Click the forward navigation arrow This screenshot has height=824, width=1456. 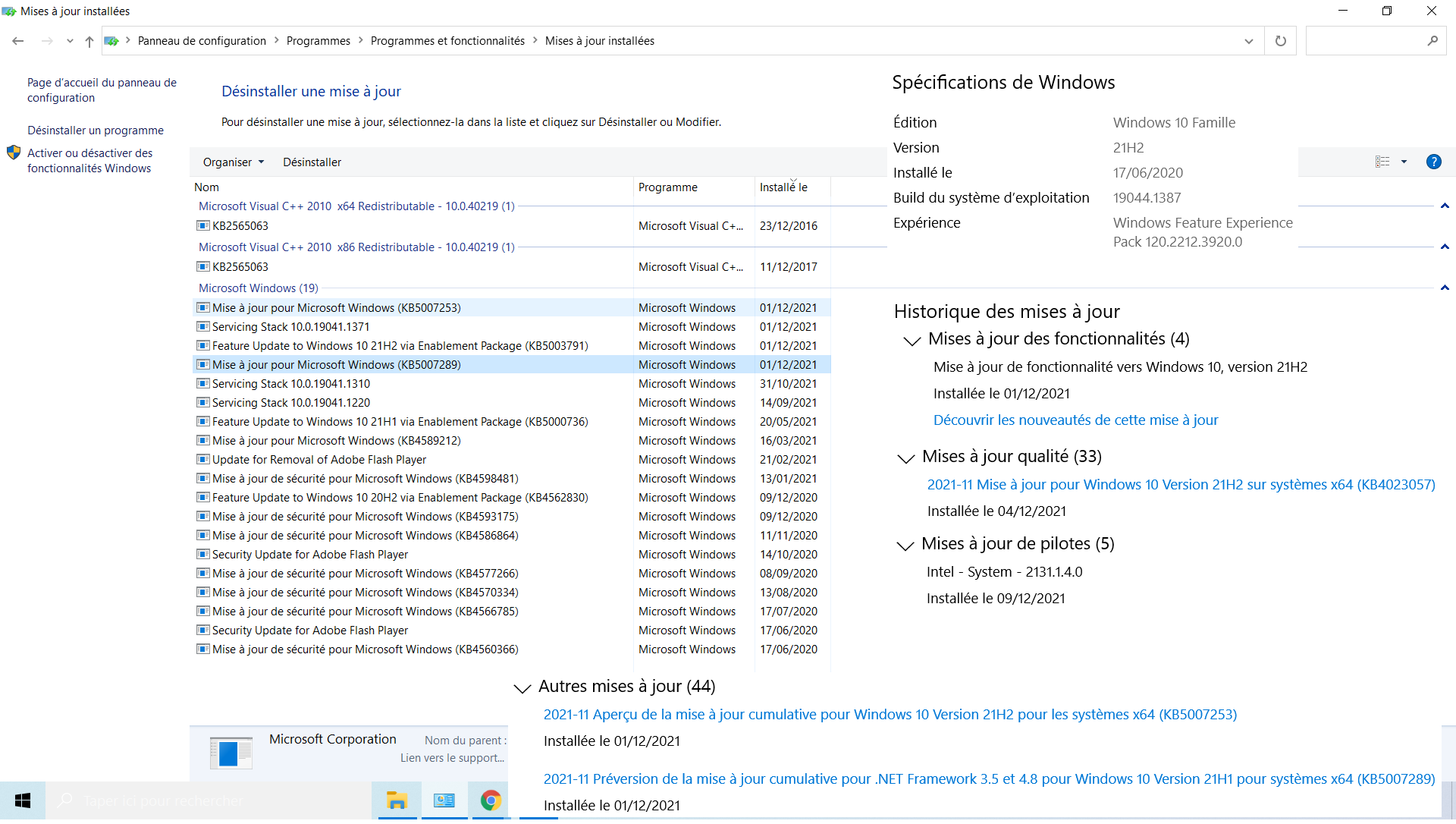point(47,41)
